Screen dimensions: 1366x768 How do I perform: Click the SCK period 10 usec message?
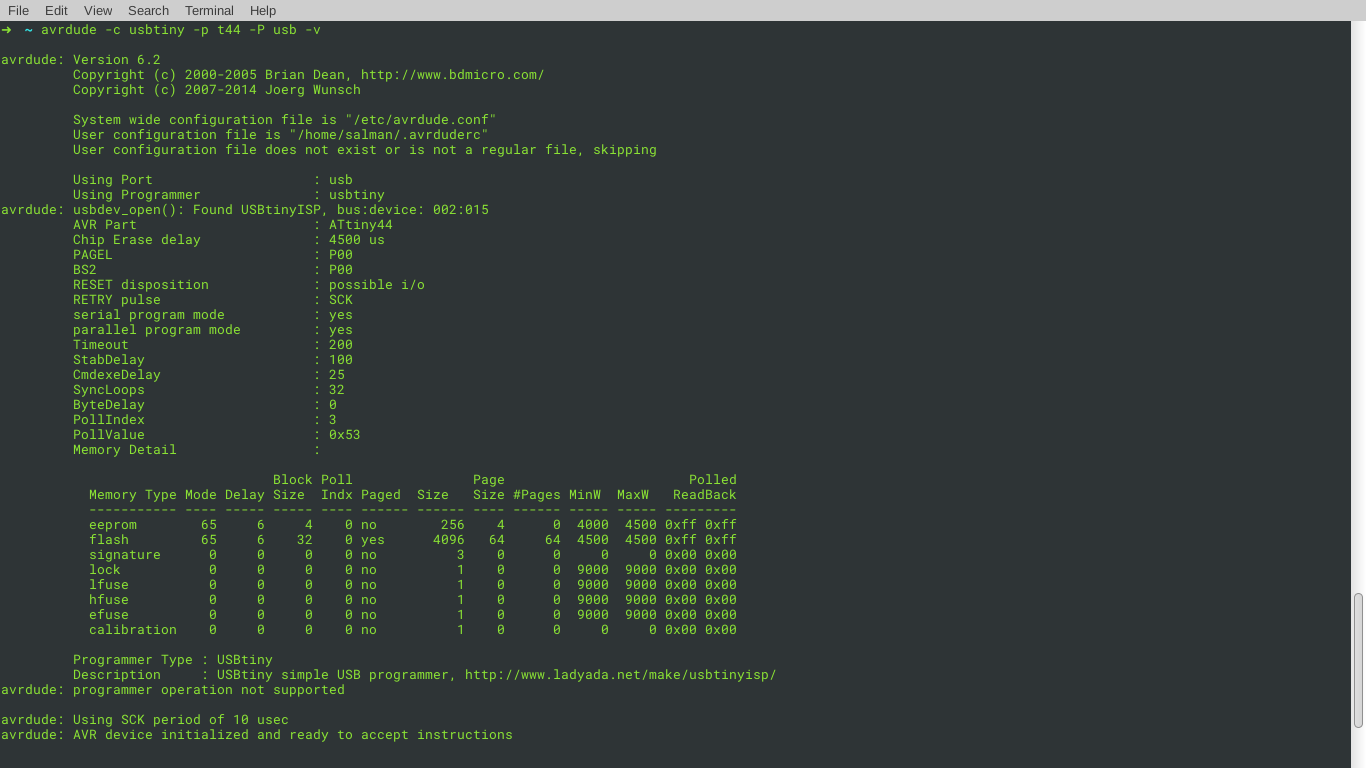coord(145,719)
